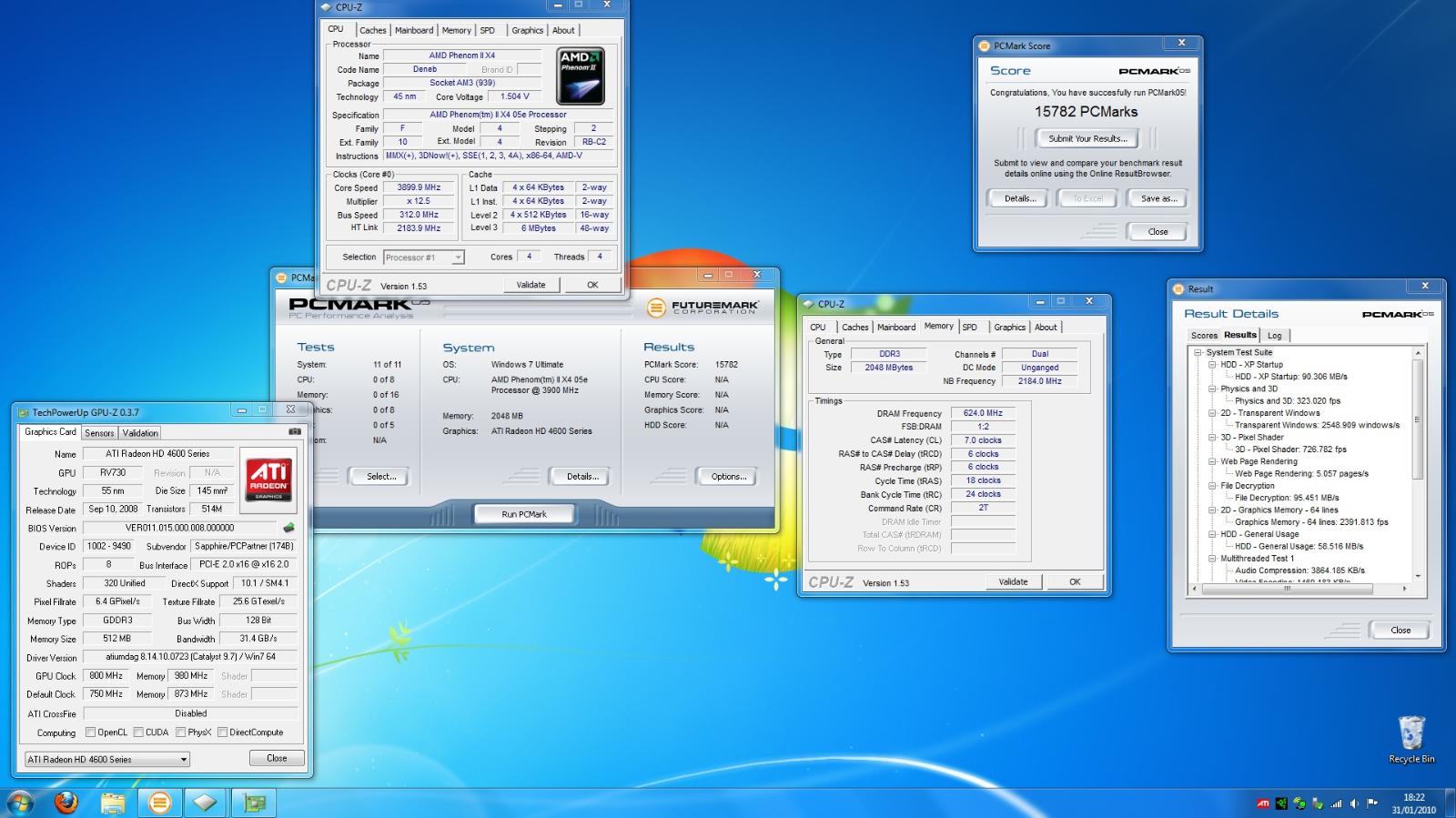Open the ATI Radeon HD 4600 Series dropdown
Image resolution: width=1456 pixels, height=818 pixels.
pos(106,759)
